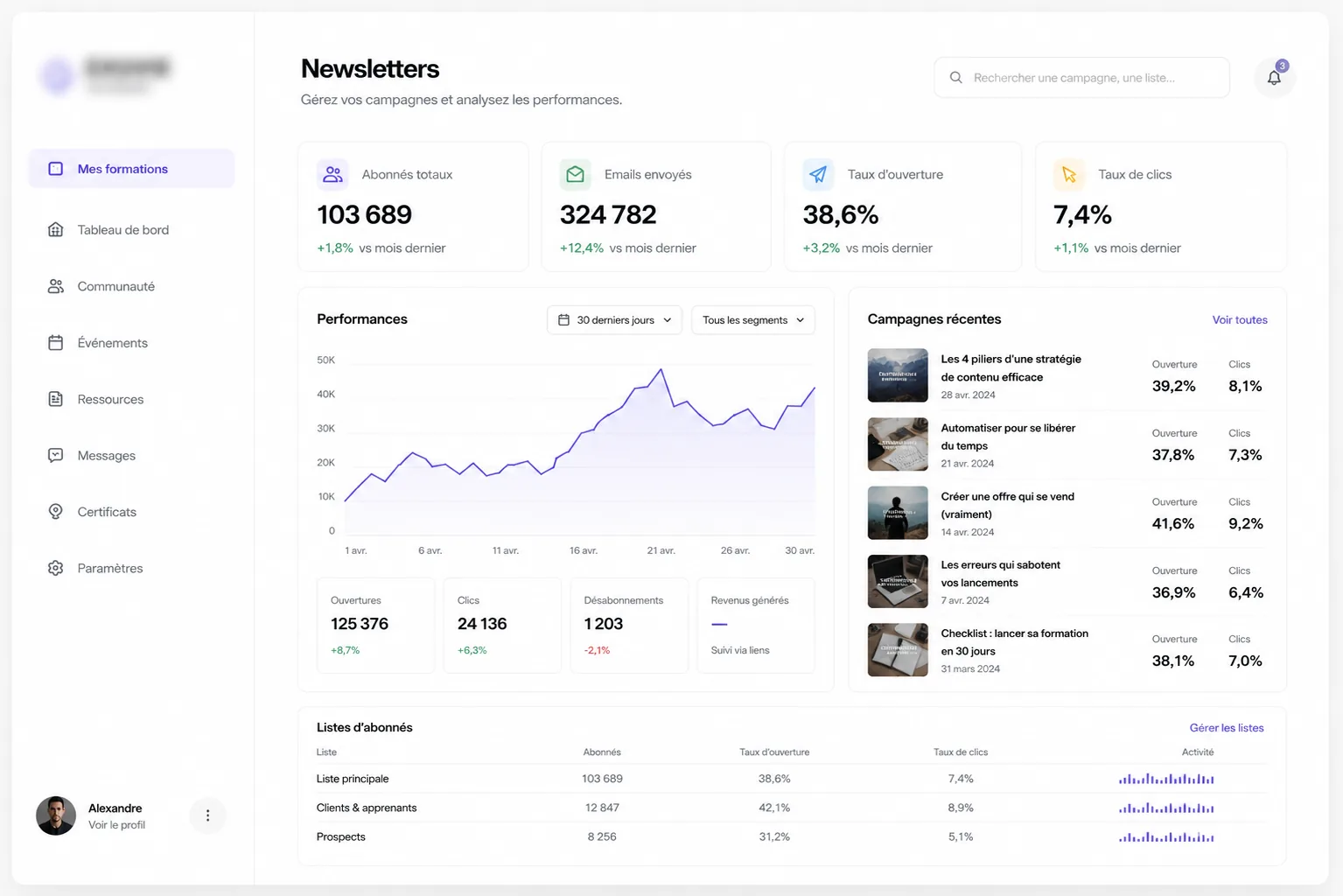Click the 324 782 Emails envoyés value
Viewport: 1343px width, 896px height.
[x=608, y=214]
